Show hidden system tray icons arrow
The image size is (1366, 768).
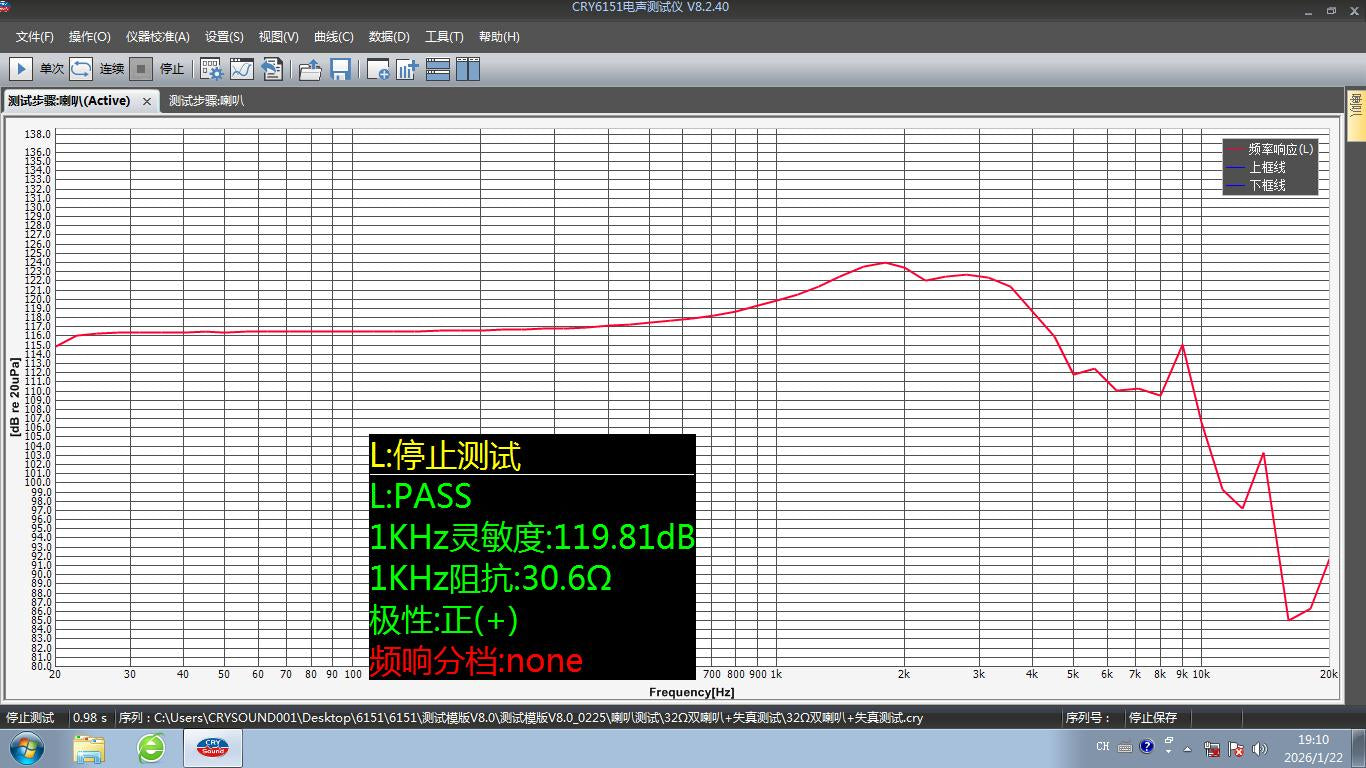pyautogui.click(x=1188, y=748)
